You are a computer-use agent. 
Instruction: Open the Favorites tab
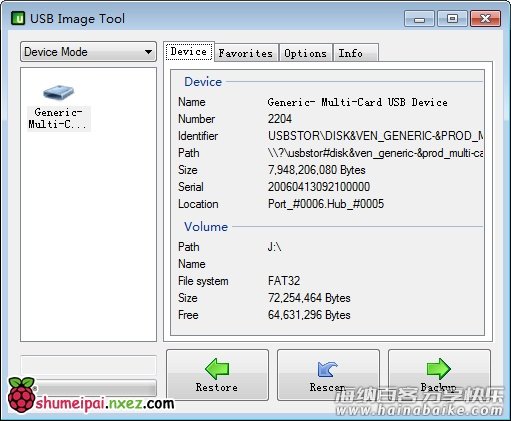pyautogui.click(x=246, y=53)
